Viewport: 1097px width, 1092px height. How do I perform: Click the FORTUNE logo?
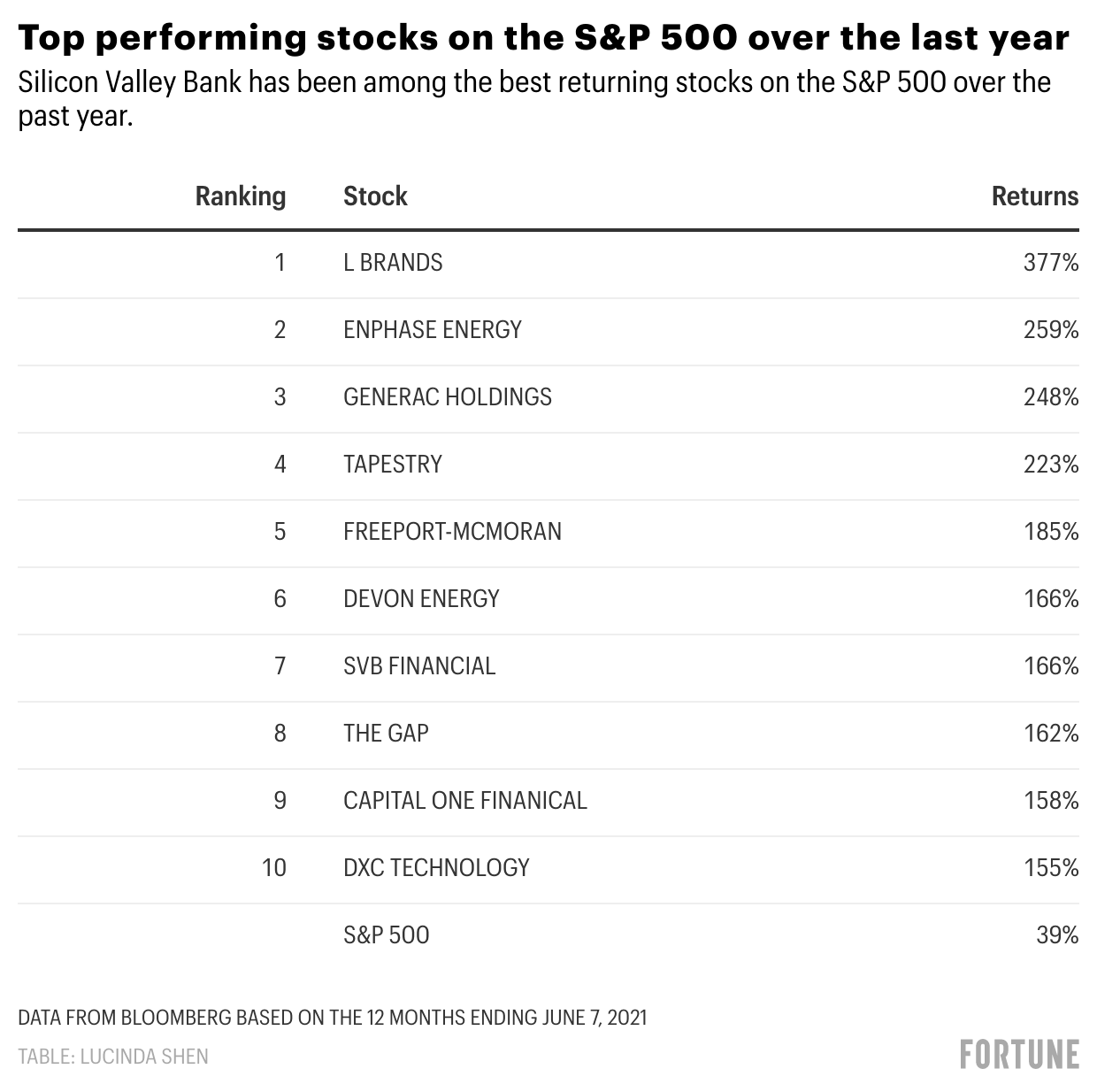[1019, 1054]
